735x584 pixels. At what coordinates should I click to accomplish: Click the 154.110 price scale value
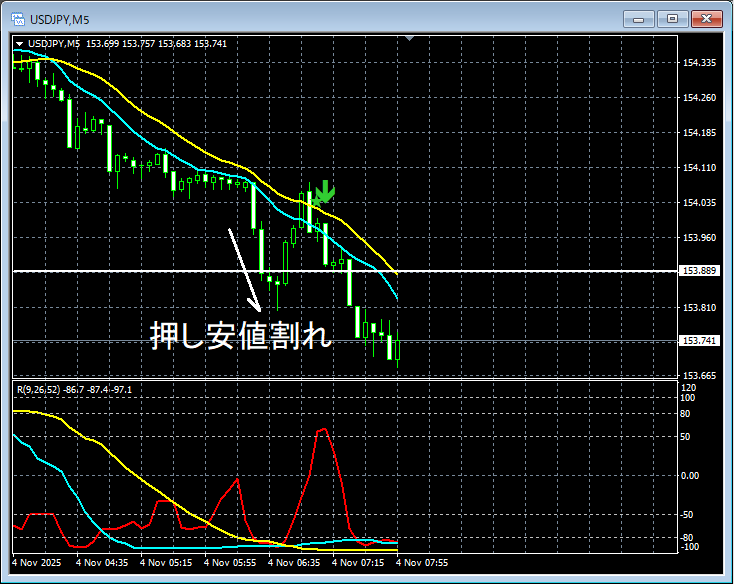699,168
